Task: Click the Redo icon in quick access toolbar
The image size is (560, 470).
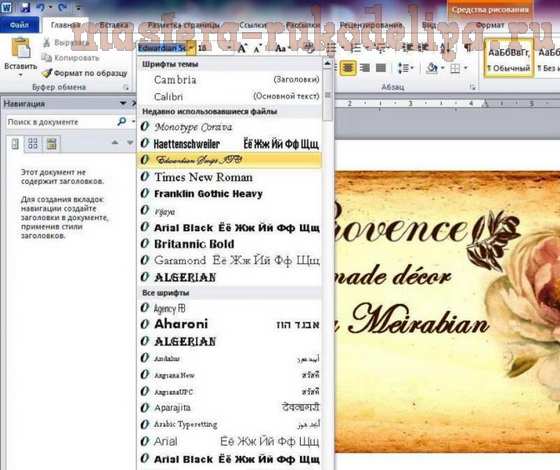Action: tap(62, 7)
